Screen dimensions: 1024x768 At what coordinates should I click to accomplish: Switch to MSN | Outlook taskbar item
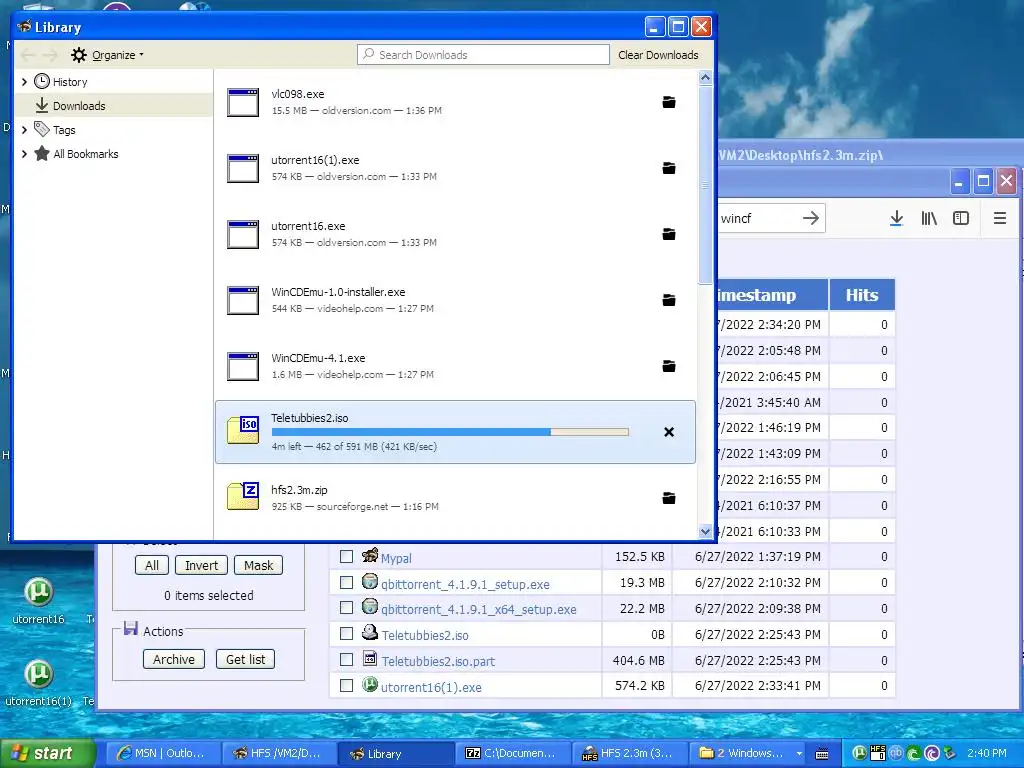(161, 753)
